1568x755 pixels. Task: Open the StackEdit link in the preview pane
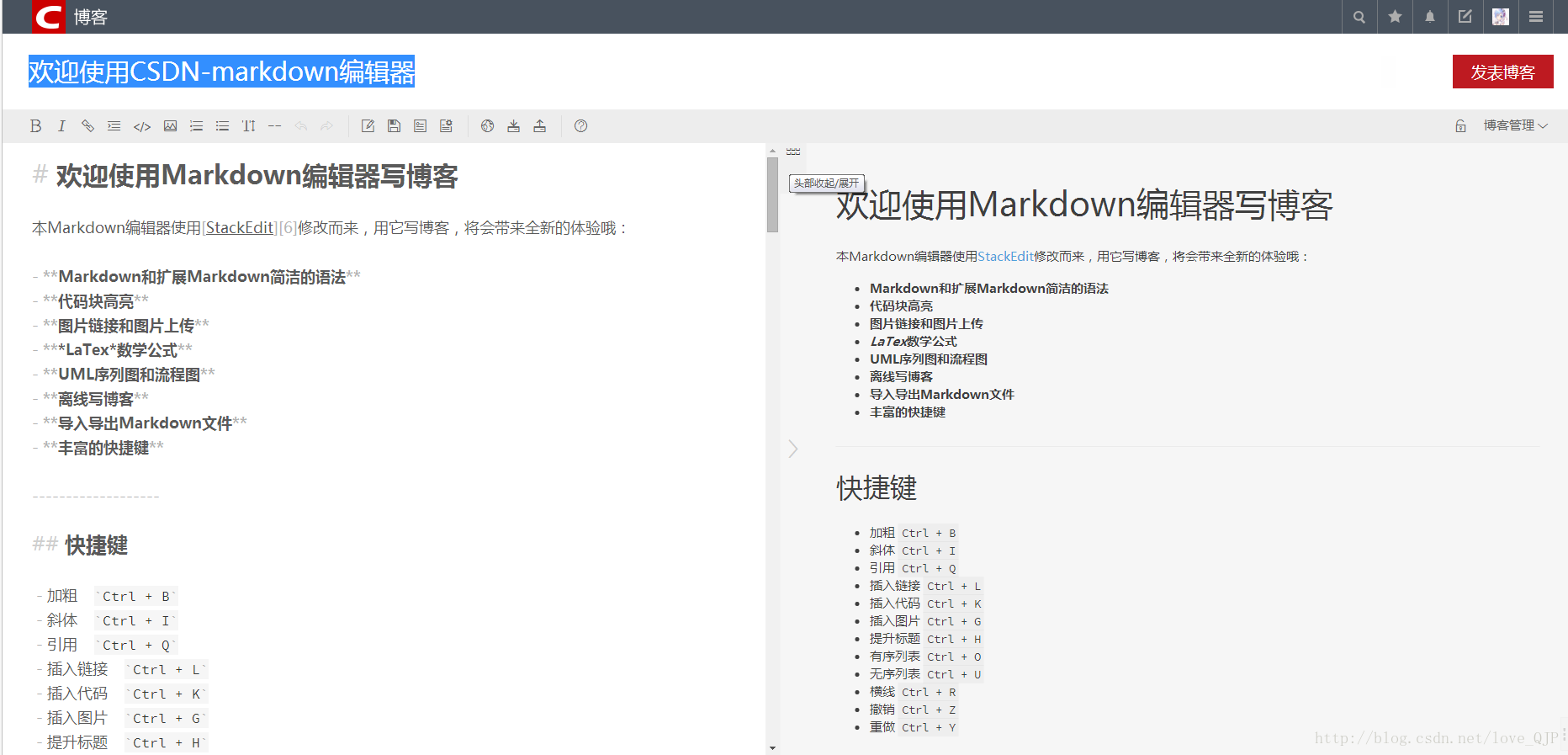click(1005, 256)
